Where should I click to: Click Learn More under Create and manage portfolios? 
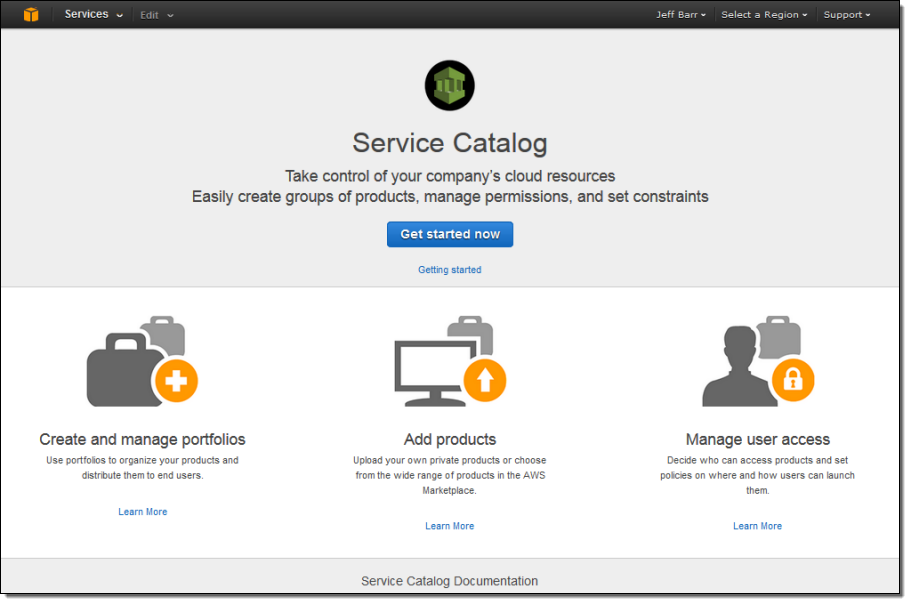click(143, 512)
